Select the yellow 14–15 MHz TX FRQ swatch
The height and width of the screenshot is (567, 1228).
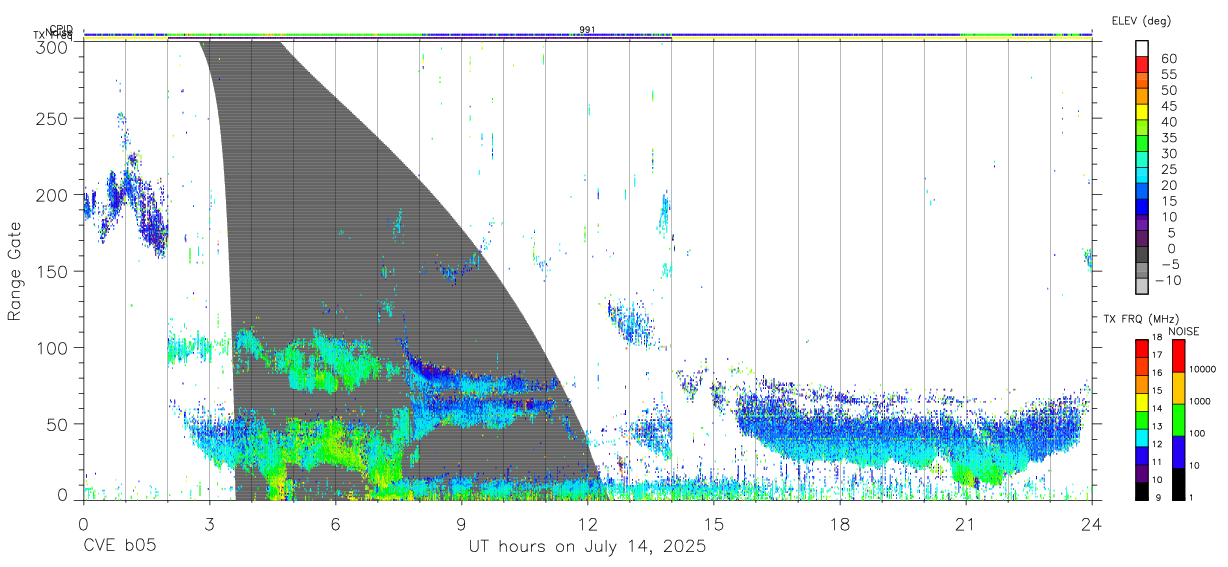(1142, 400)
